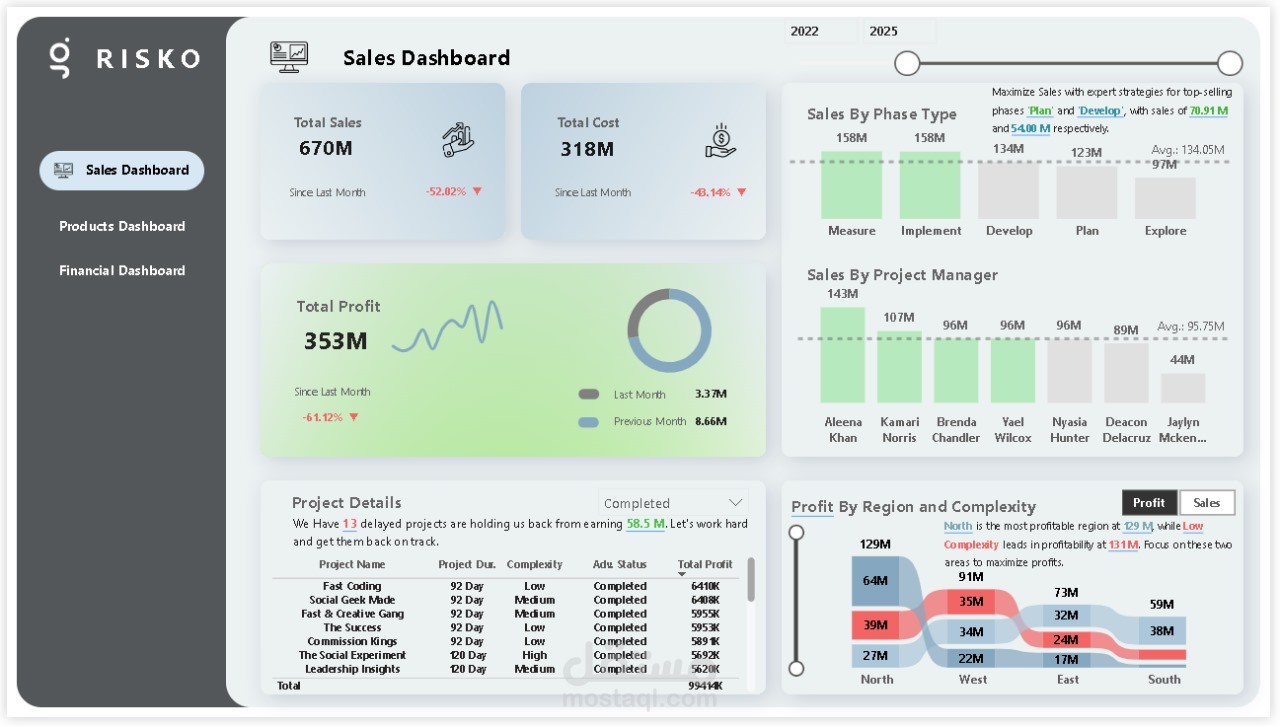1280x727 pixels.
Task: Click the Total Profit donut chart
Action: (669, 331)
